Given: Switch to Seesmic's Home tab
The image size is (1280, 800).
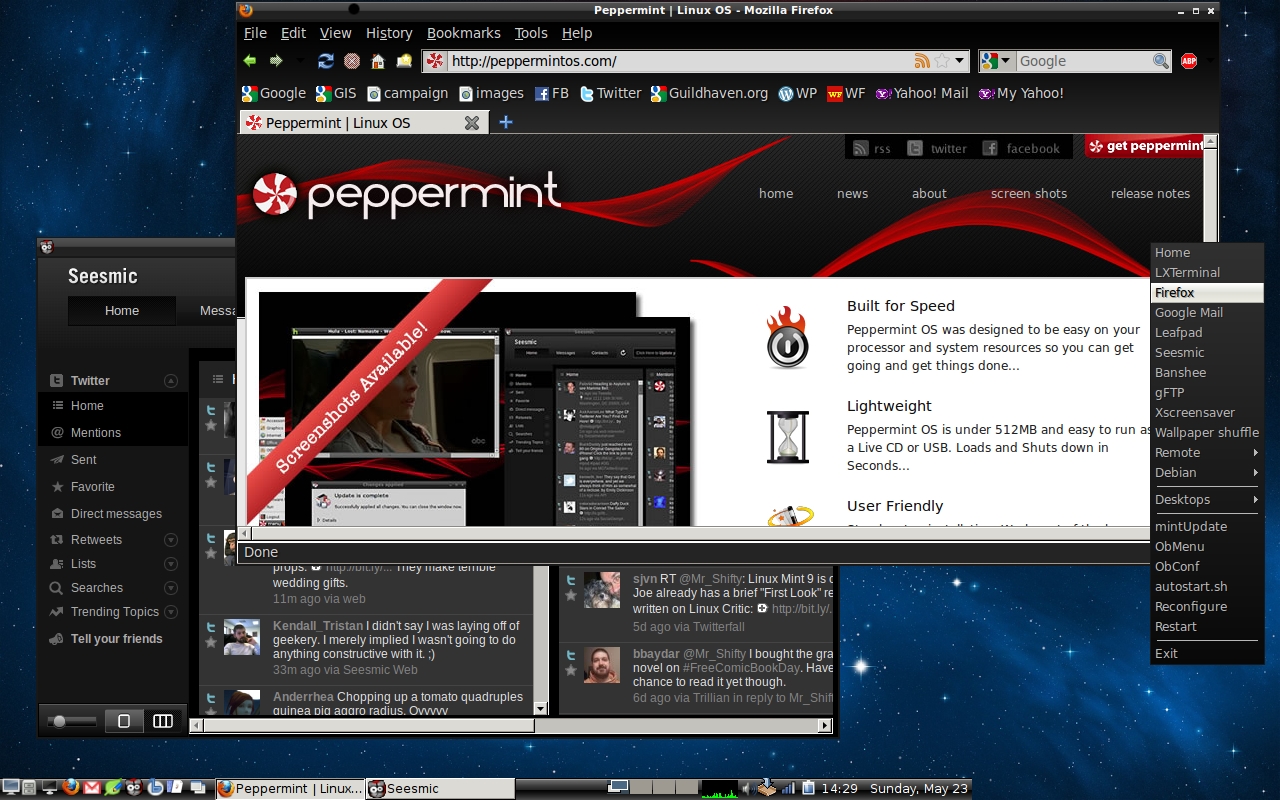Looking at the screenshot, I should 122,311.
